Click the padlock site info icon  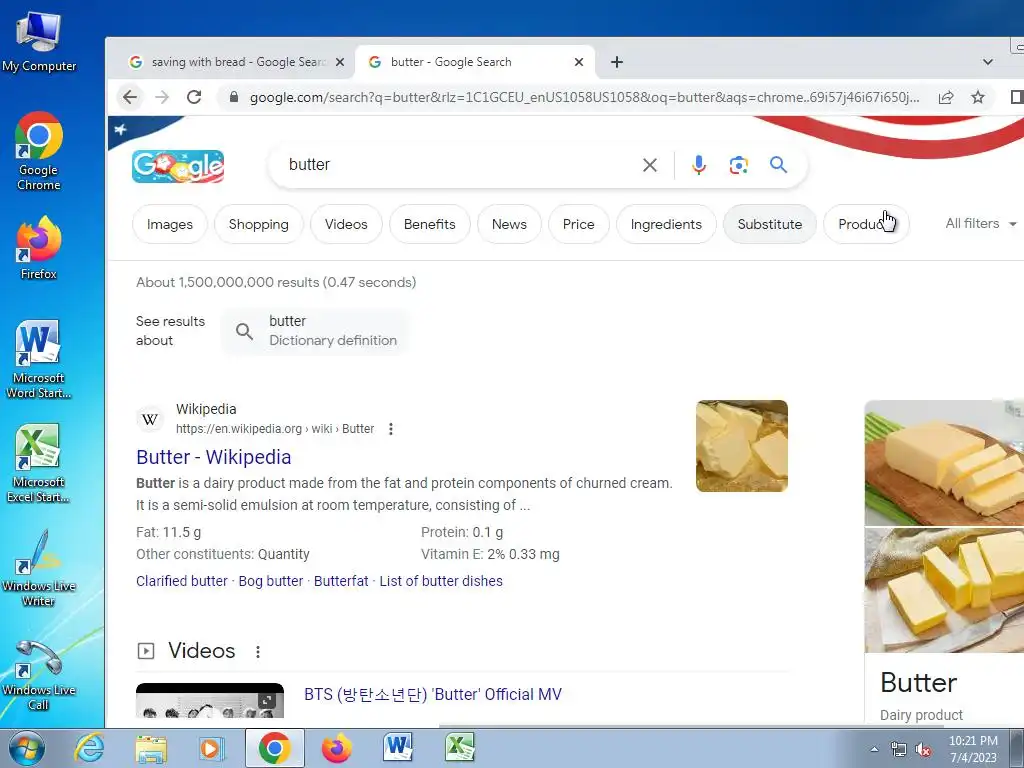click(233, 97)
